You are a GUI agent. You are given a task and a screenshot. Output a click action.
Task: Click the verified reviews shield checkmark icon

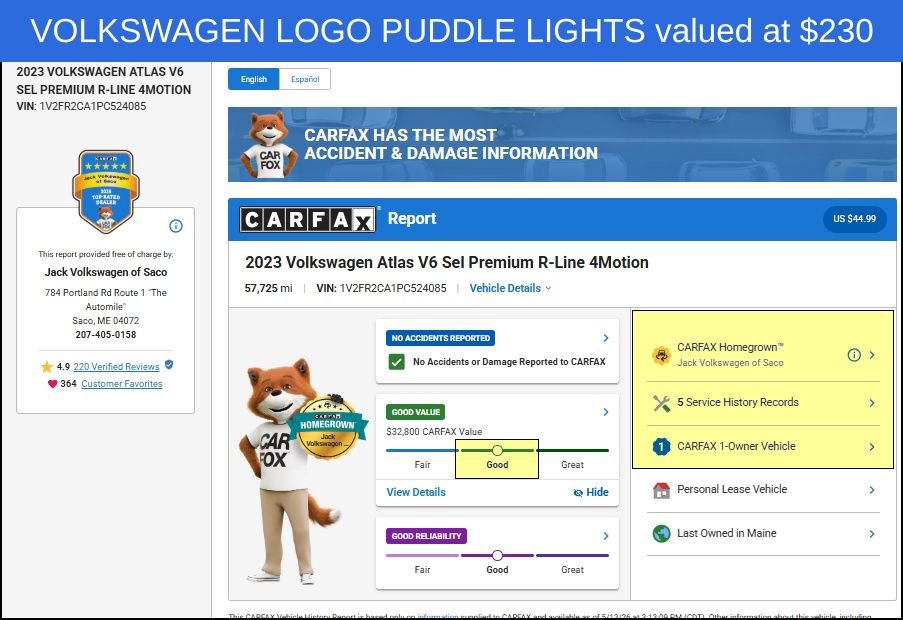pos(169,364)
